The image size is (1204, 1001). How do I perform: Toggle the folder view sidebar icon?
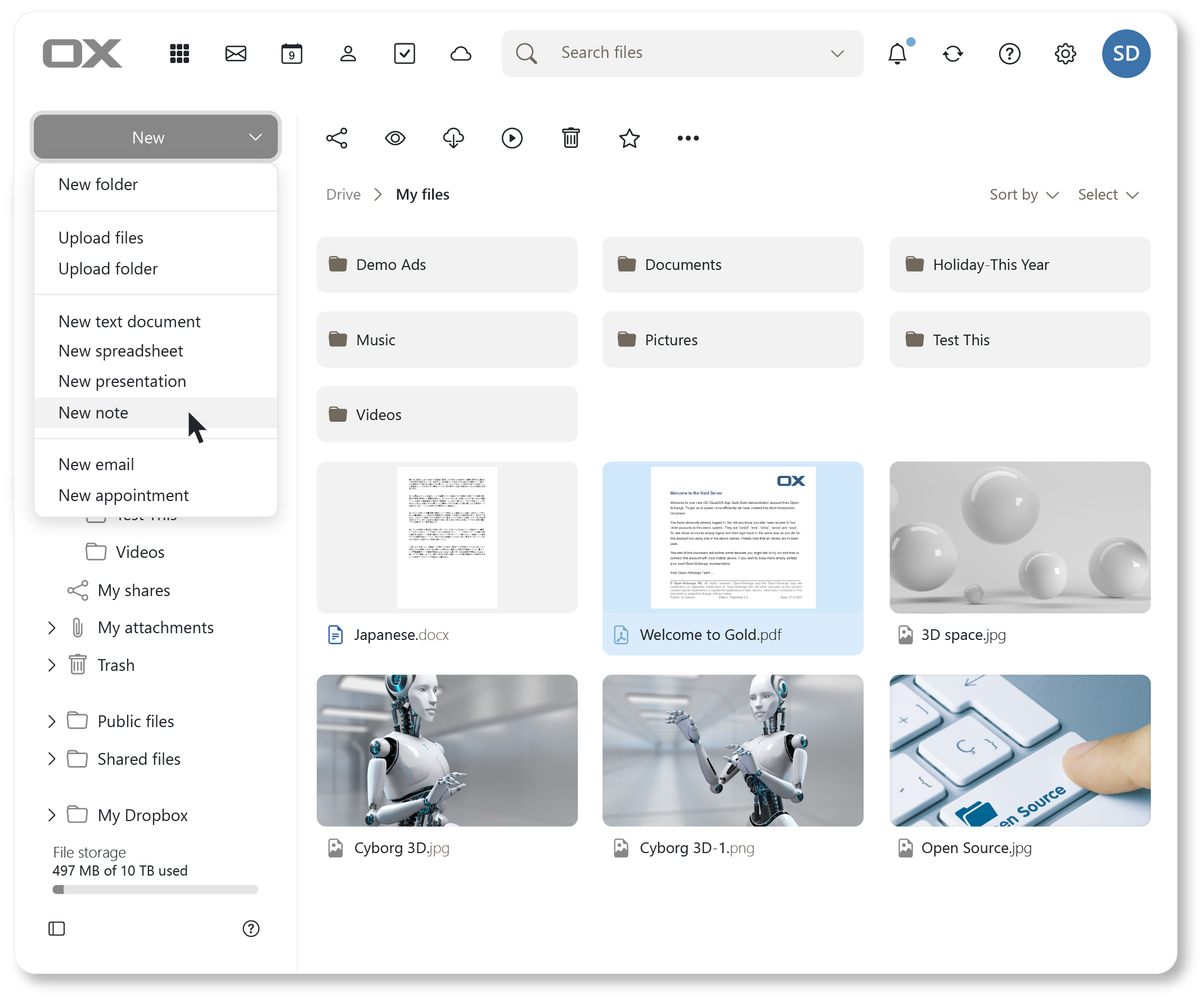[x=57, y=929]
